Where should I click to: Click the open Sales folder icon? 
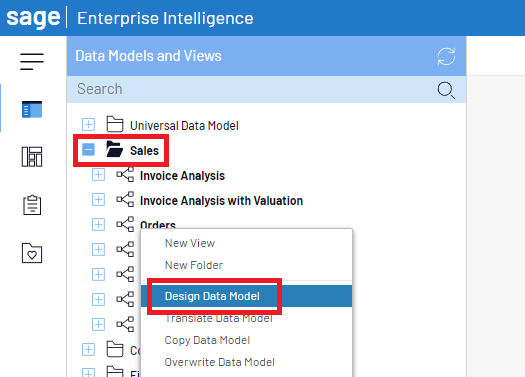[115, 149]
